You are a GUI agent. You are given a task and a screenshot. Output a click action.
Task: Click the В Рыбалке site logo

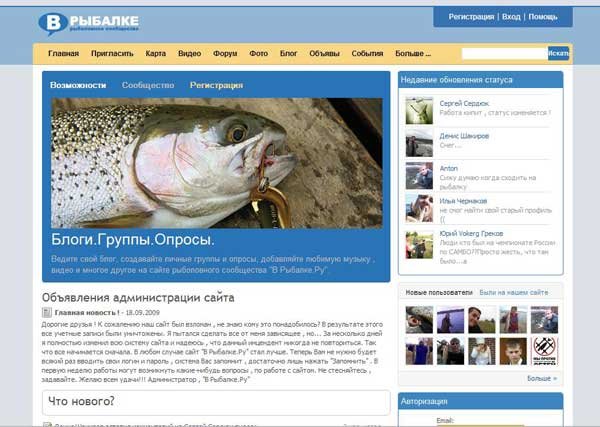[x=89, y=23]
